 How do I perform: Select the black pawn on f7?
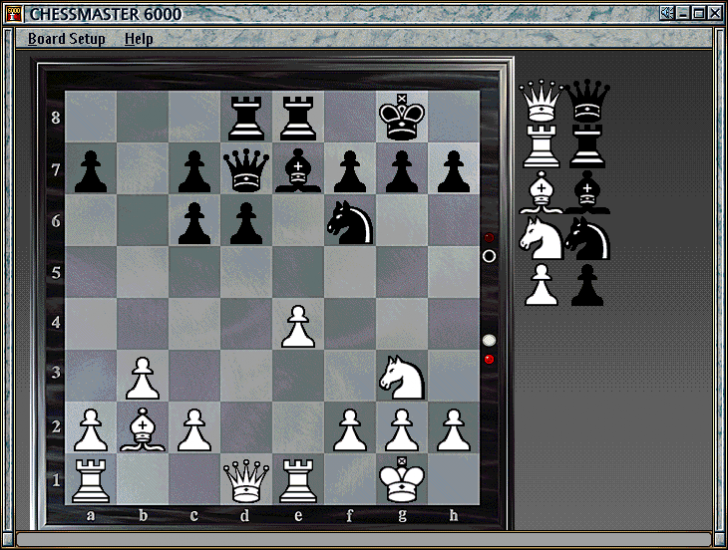click(x=350, y=171)
